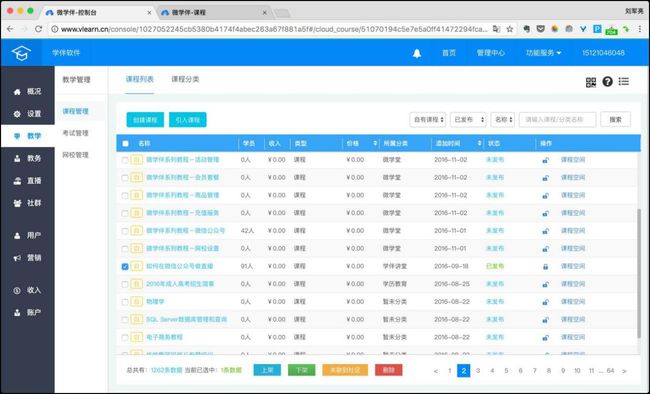This screenshot has height=394, width=650.
Task: Open the Chrome three-dot menu
Action: (x=640, y=29)
